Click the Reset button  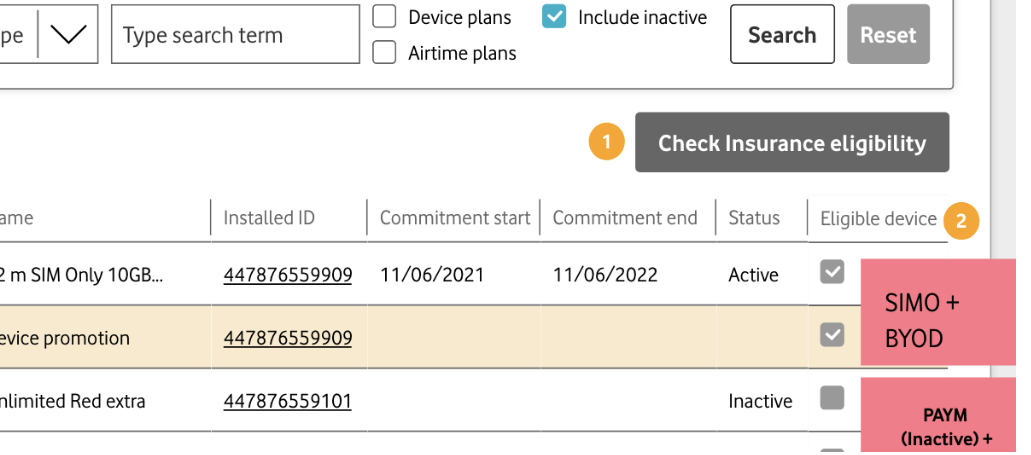click(x=888, y=35)
